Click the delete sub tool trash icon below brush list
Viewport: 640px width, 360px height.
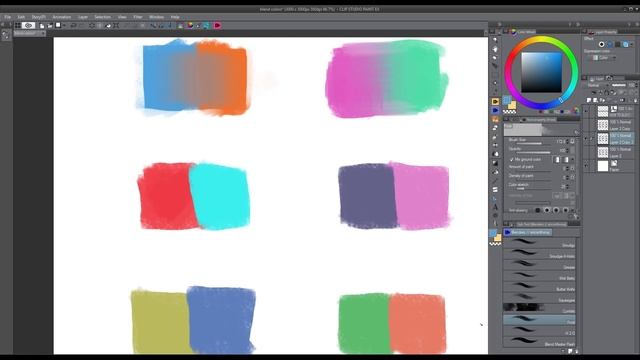[x=576, y=351]
